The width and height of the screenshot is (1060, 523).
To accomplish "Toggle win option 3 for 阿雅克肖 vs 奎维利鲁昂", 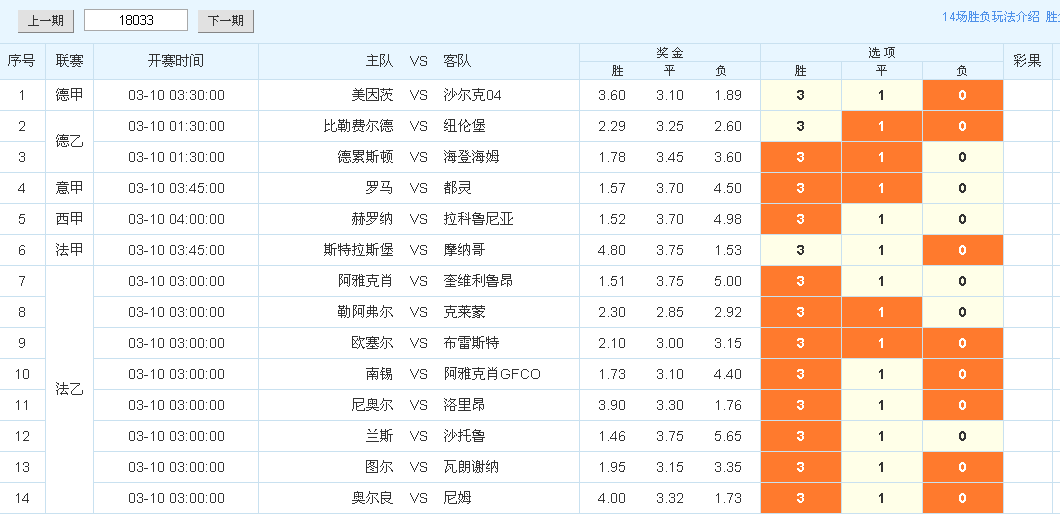I will coord(801,282).
